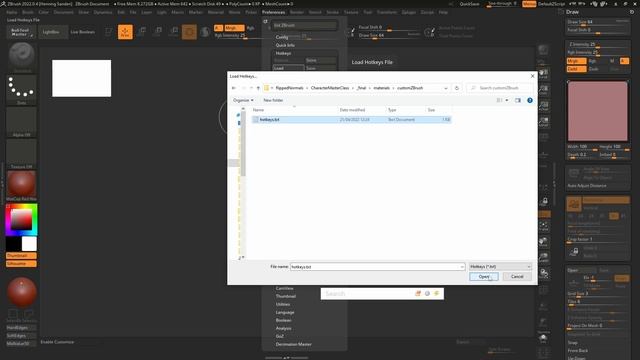Open the Material menu
The width and height of the screenshot is (640, 360).
tap(216, 12)
